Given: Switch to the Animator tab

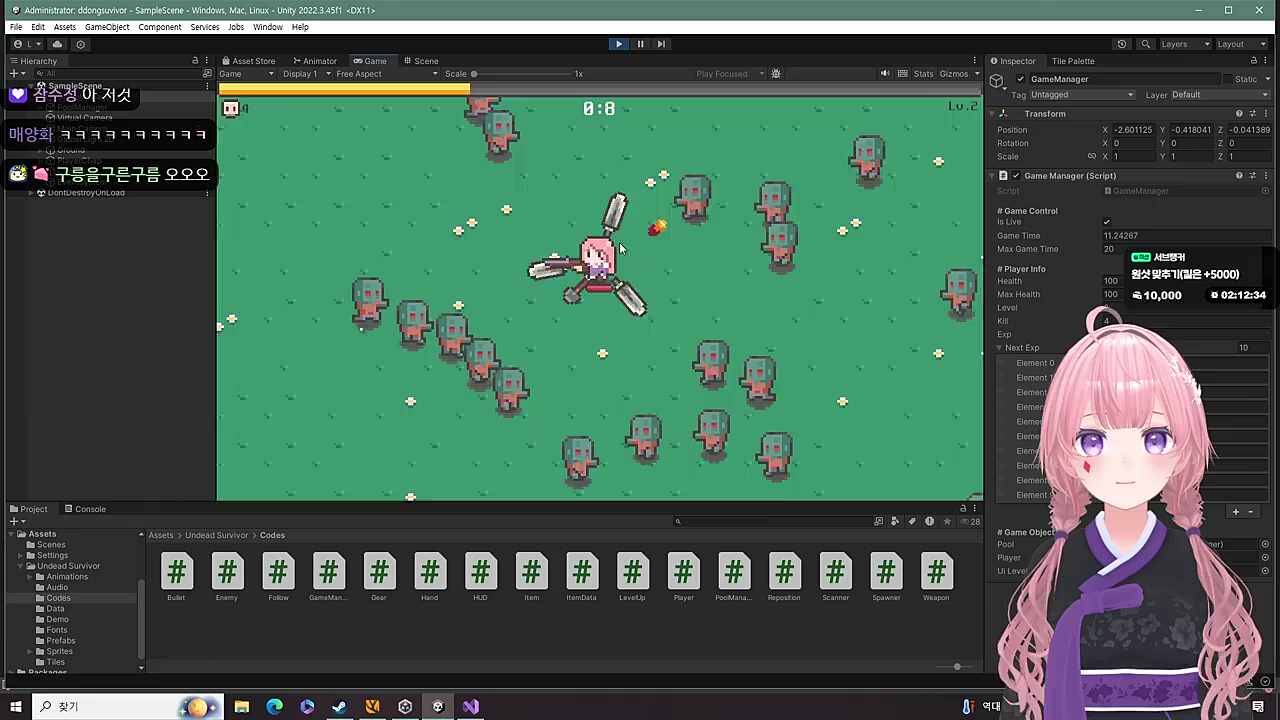Looking at the screenshot, I should click(x=314, y=61).
